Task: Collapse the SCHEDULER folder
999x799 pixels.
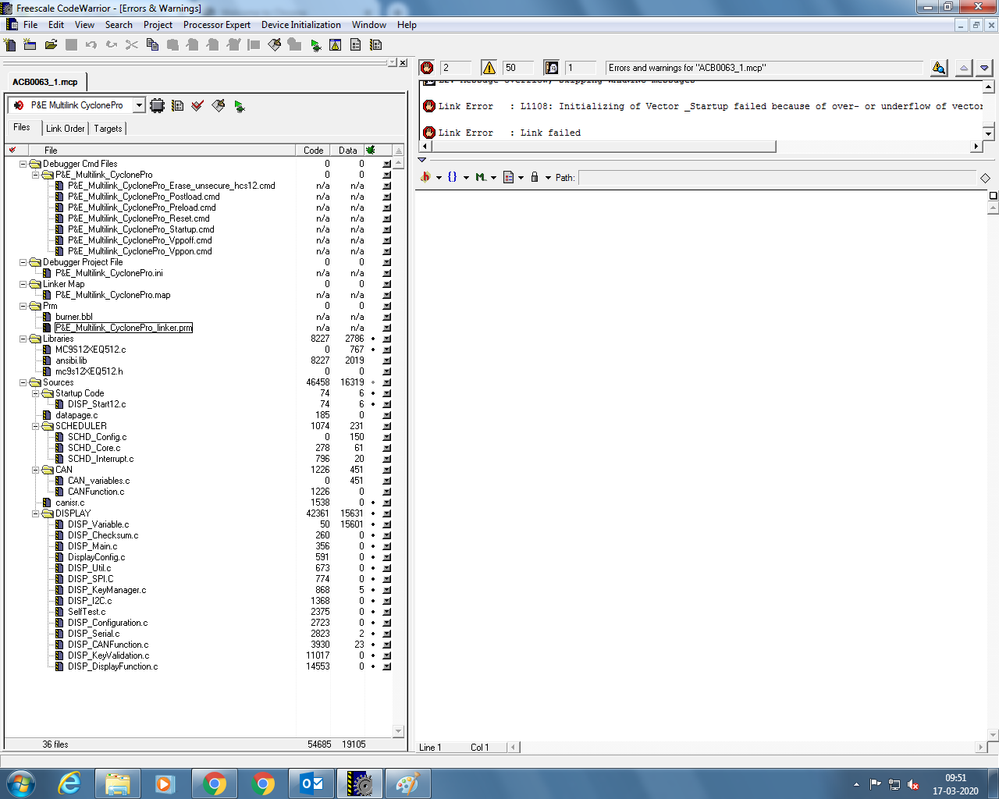Action: [x=36, y=426]
